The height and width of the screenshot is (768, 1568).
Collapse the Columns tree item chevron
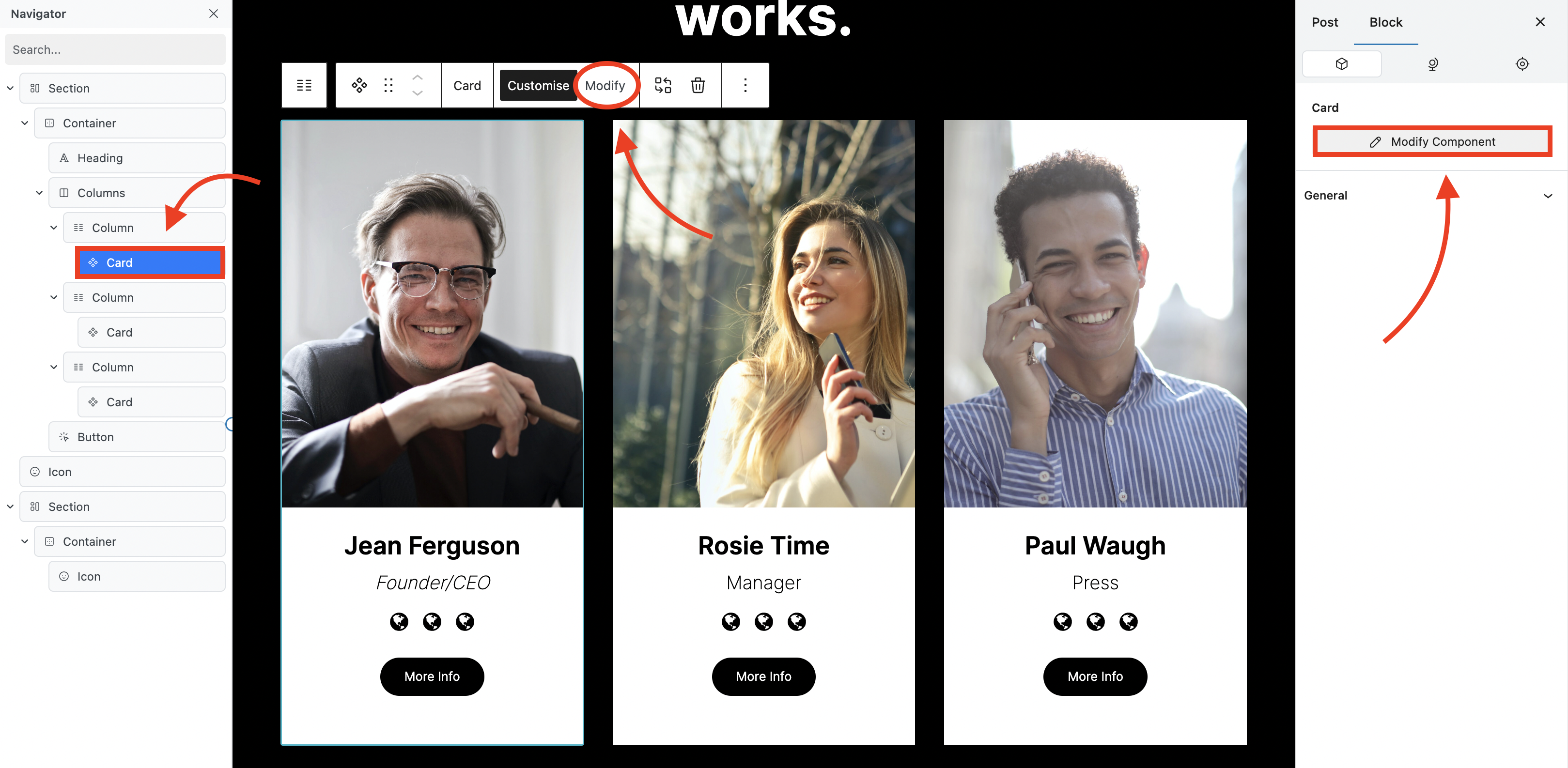point(39,193)
